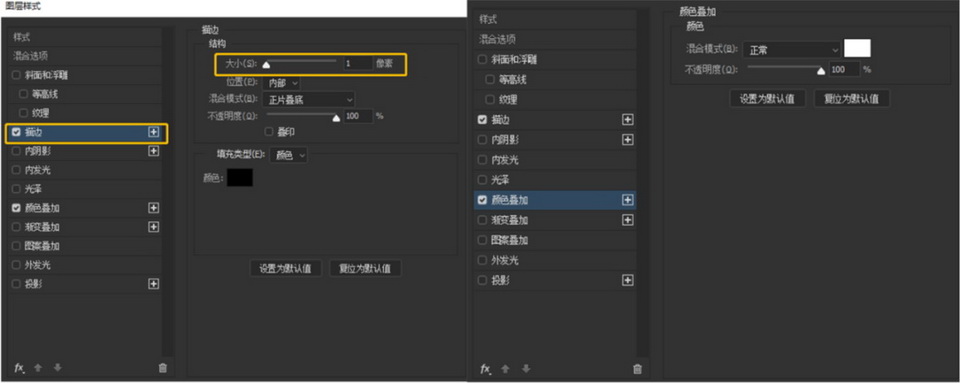Click 复位为默认值 button in Color Overlay dialog
Image resolution: width=960 pixels, height=383 pixels.
pyautogui.click(x=852, y=99)
